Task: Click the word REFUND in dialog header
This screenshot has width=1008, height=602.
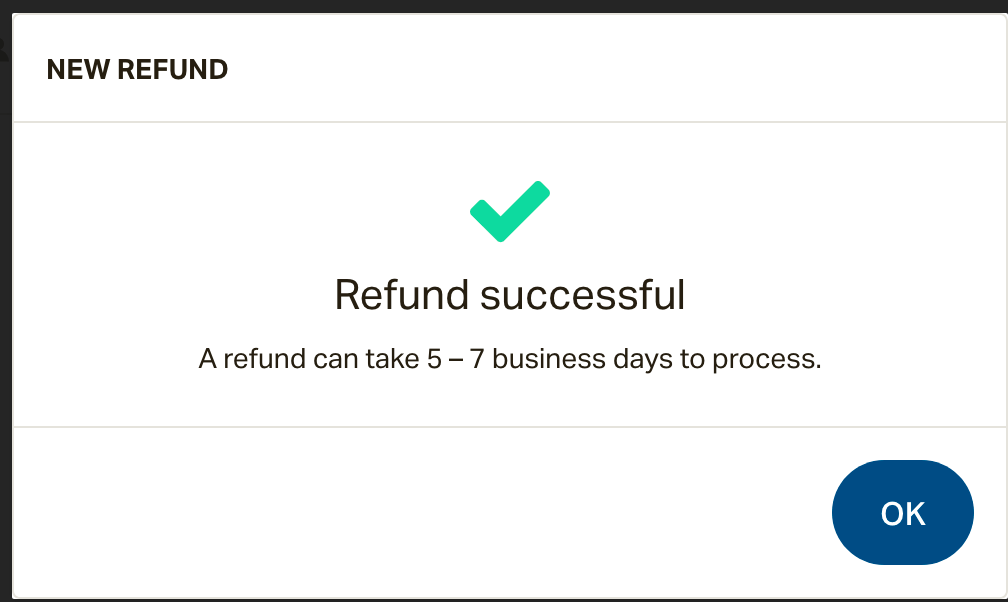Action: coord(172,69)
